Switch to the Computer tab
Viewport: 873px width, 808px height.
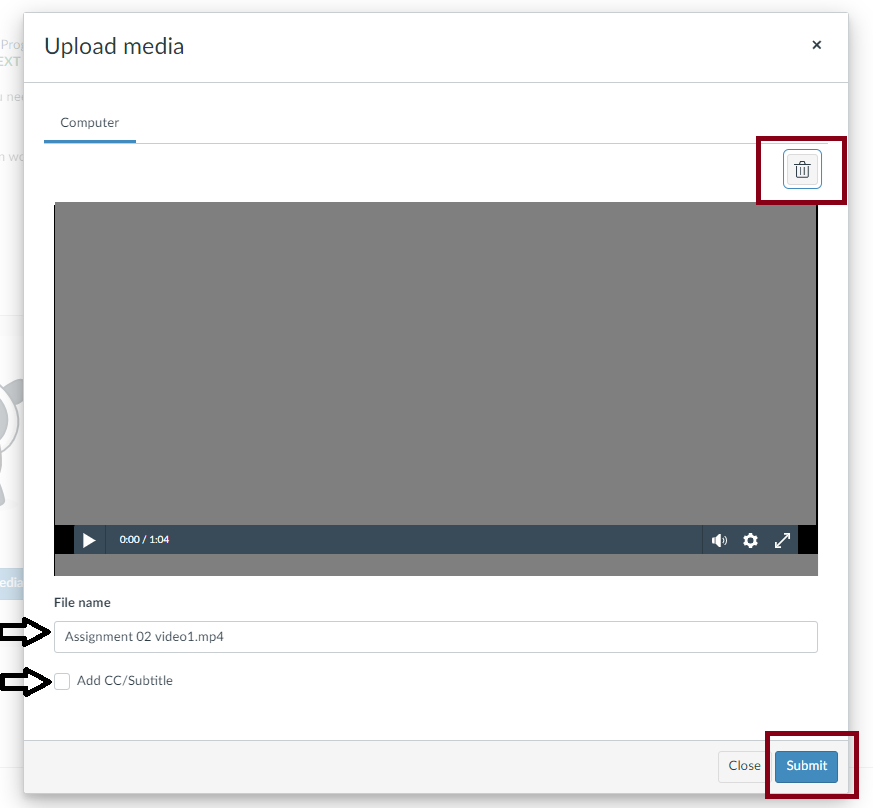(90, 123)
